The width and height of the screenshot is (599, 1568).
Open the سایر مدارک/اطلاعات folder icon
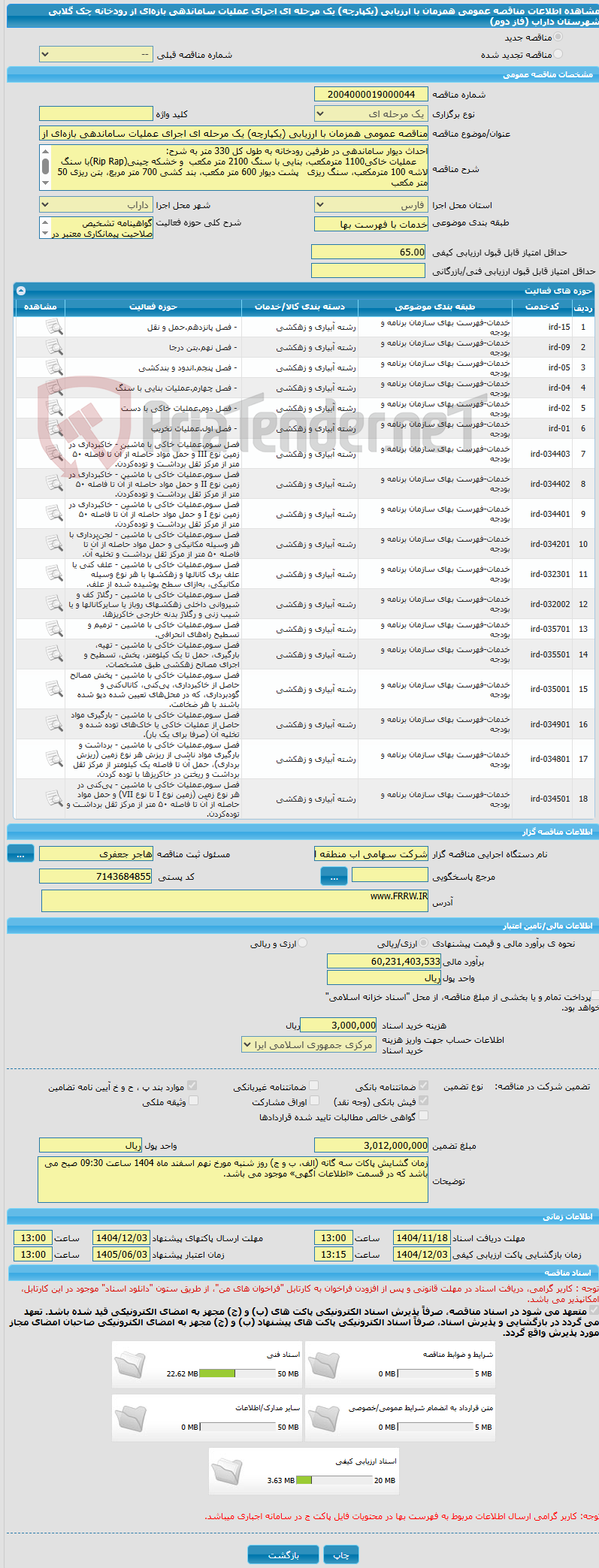pos(131,1418)
